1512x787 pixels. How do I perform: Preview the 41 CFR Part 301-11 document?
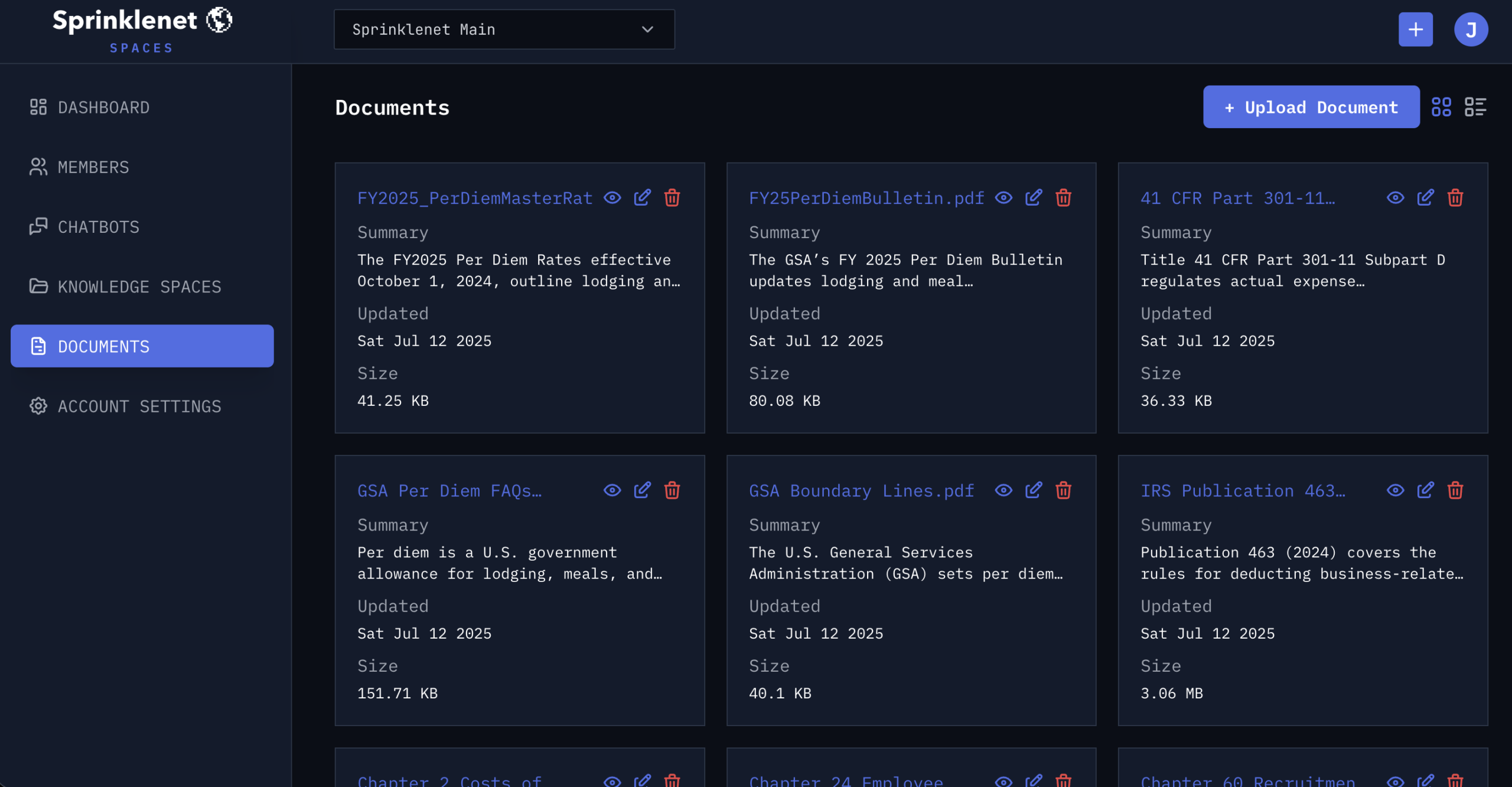(1395, 198)
